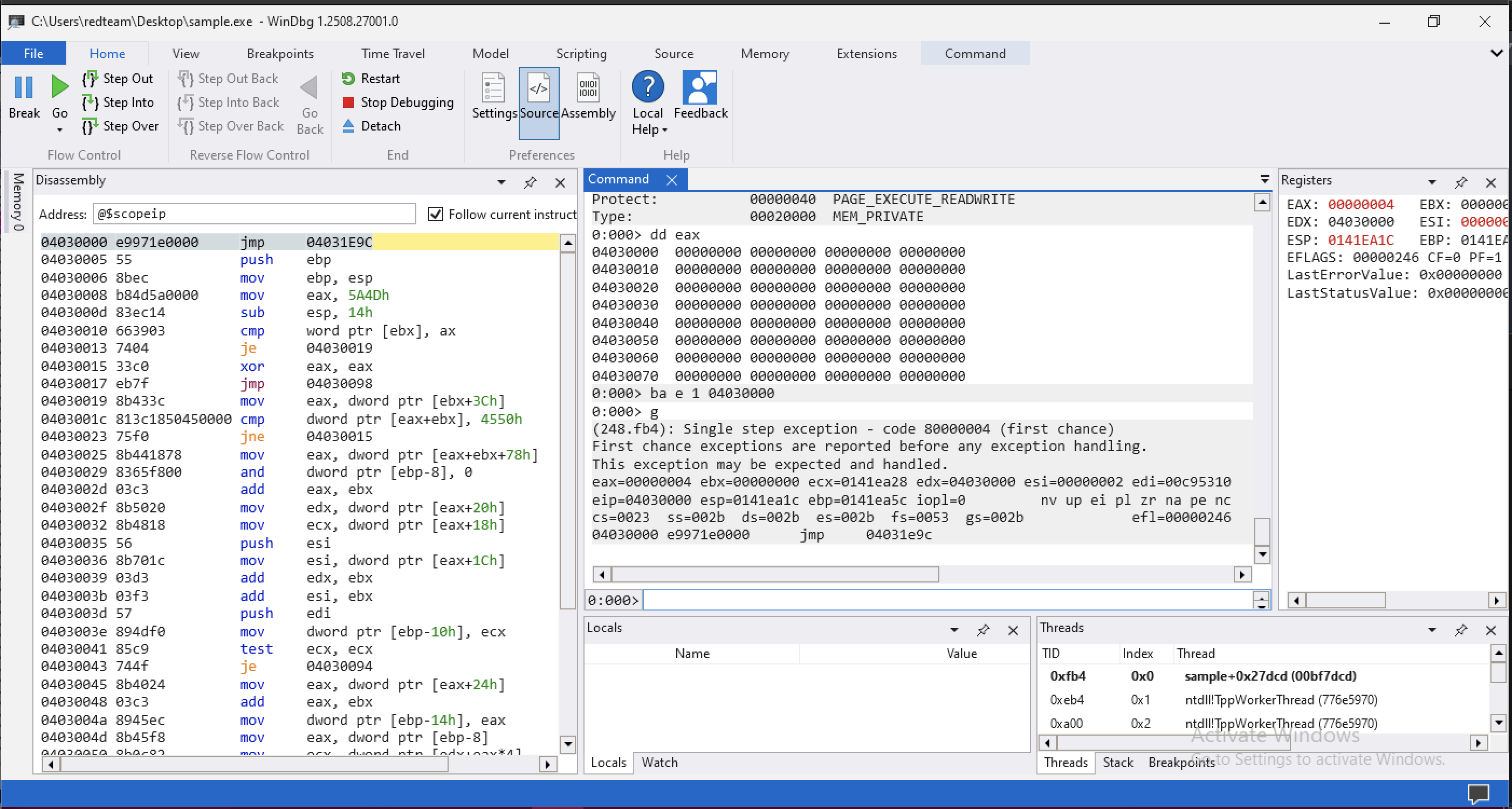
Task: Click Disassembly vertical scrollbar thumb
Action: (567, 431)
